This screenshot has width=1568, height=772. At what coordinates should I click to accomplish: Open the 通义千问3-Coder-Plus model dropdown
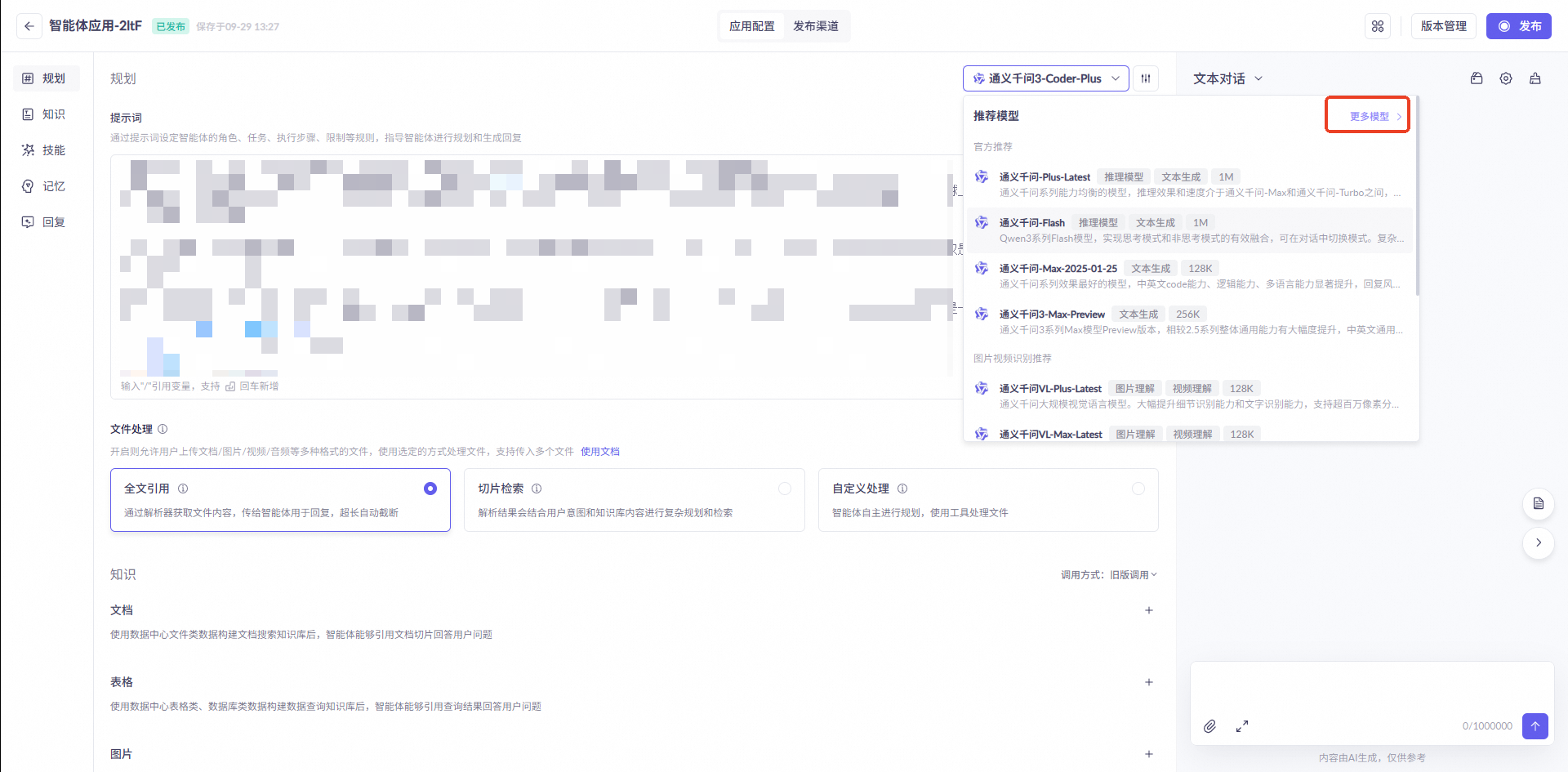tap(1046, 78)
